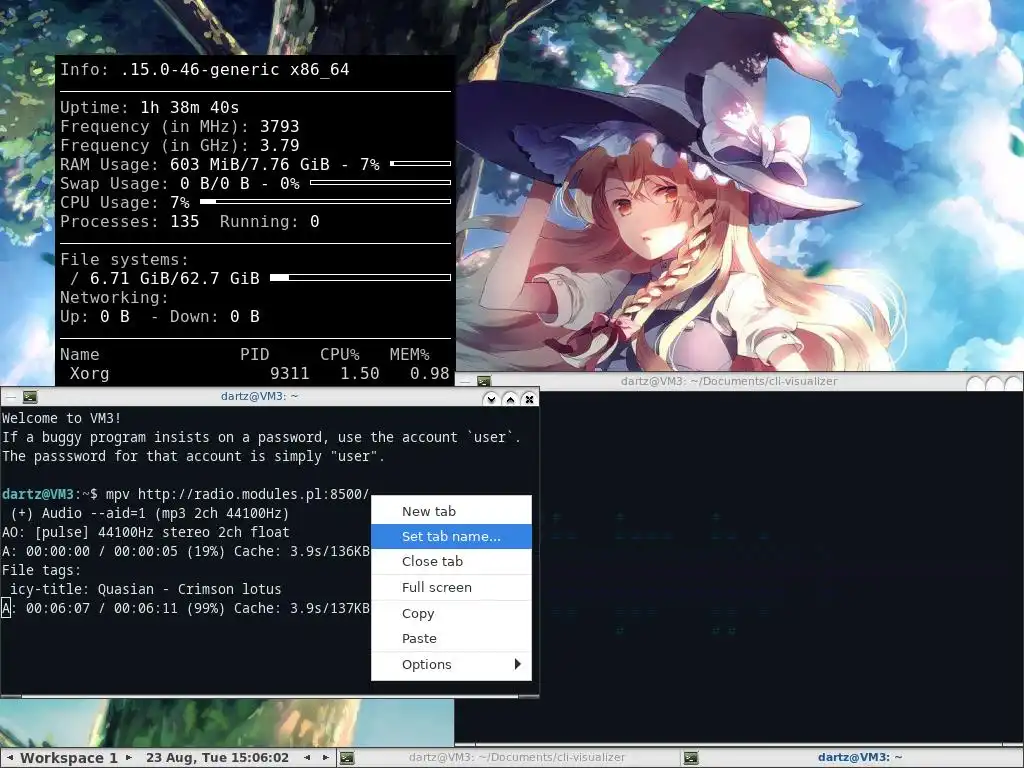
Task: Click the Welcome to VM3! line
Action: tap(61, 418)
